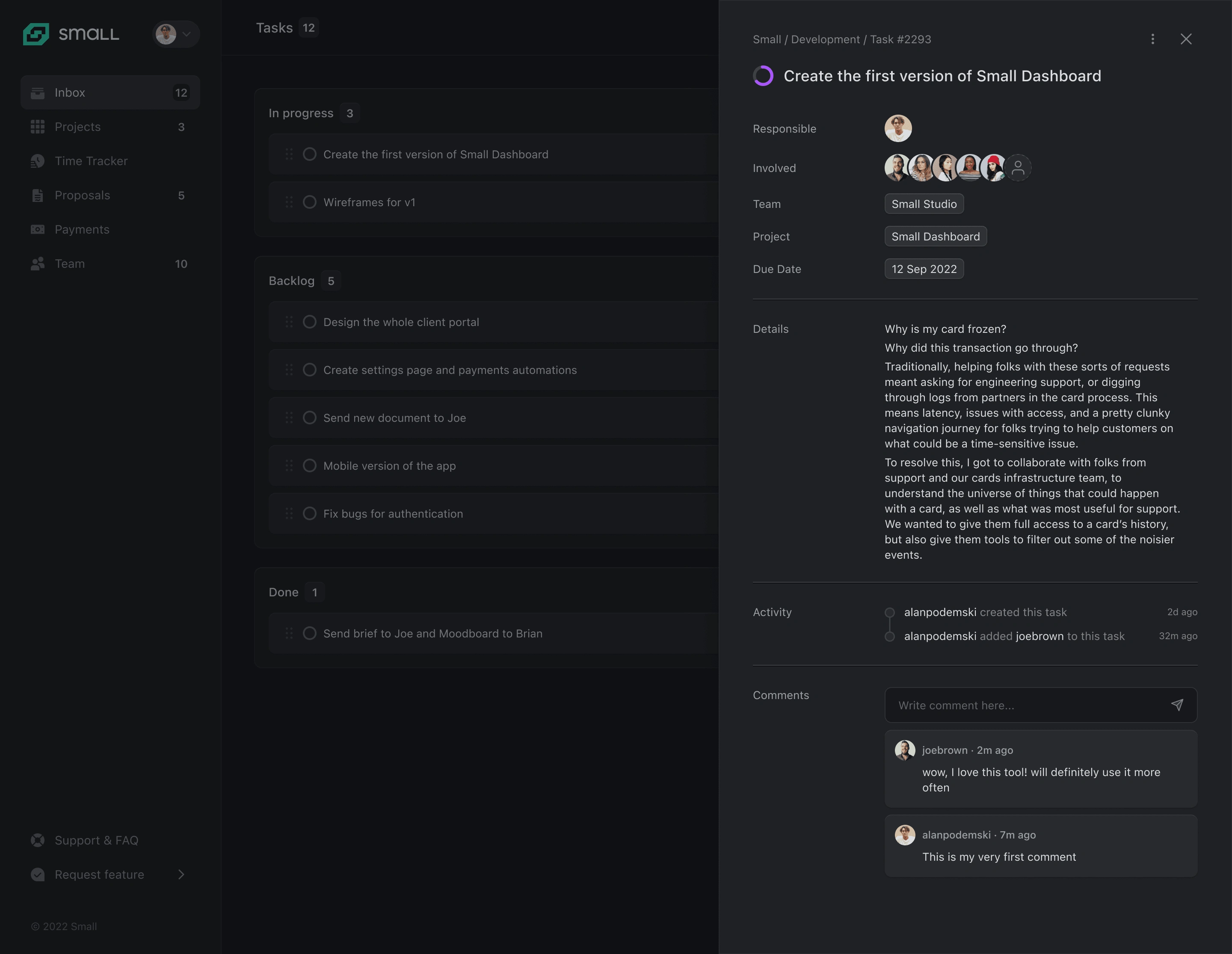Expand the Request feature chevron

click(x=181, y=874)
